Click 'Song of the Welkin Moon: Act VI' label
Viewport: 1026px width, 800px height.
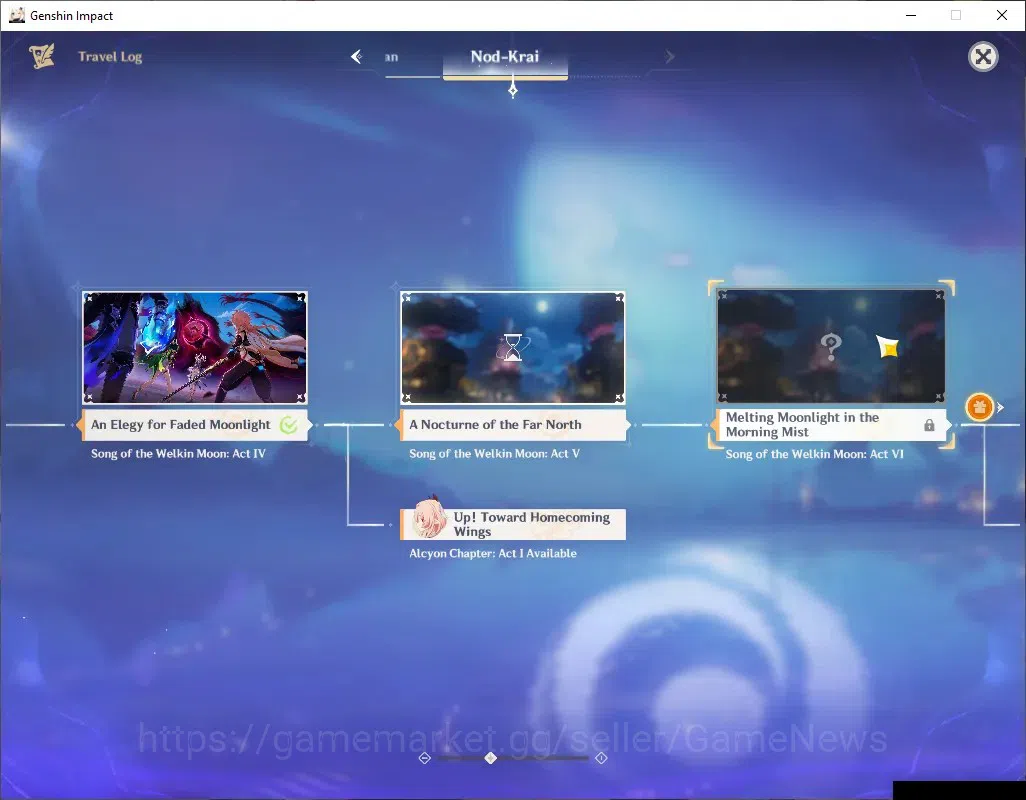coord(814,454)
